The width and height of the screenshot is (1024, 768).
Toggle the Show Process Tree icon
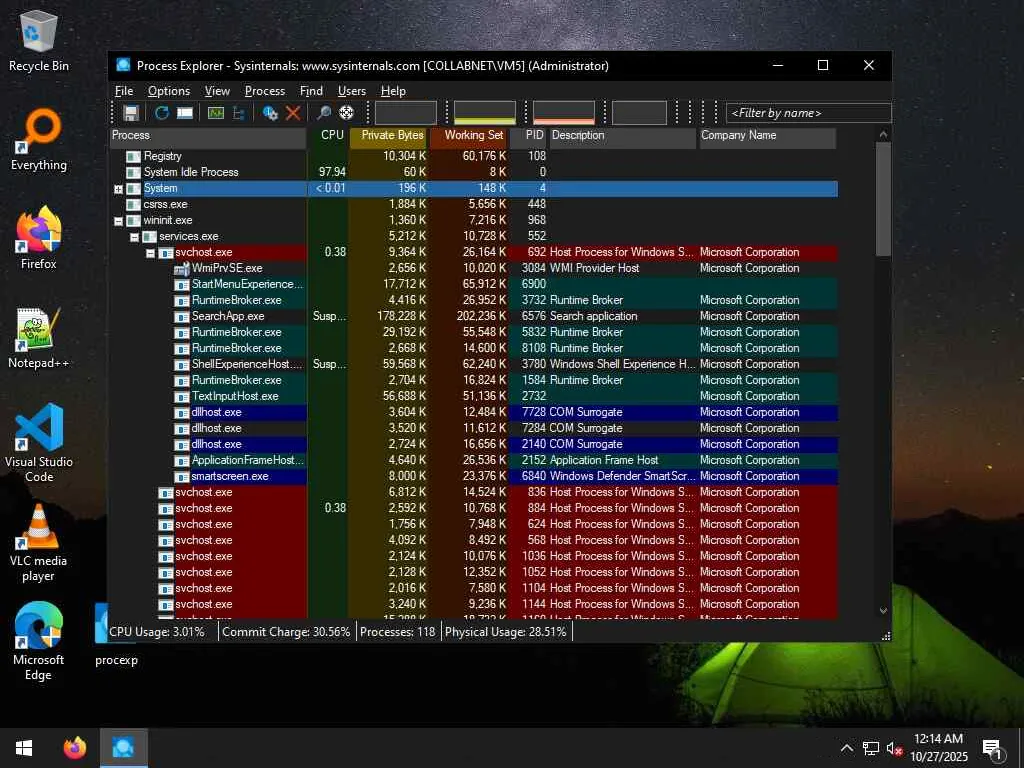(x=238, y=113)
